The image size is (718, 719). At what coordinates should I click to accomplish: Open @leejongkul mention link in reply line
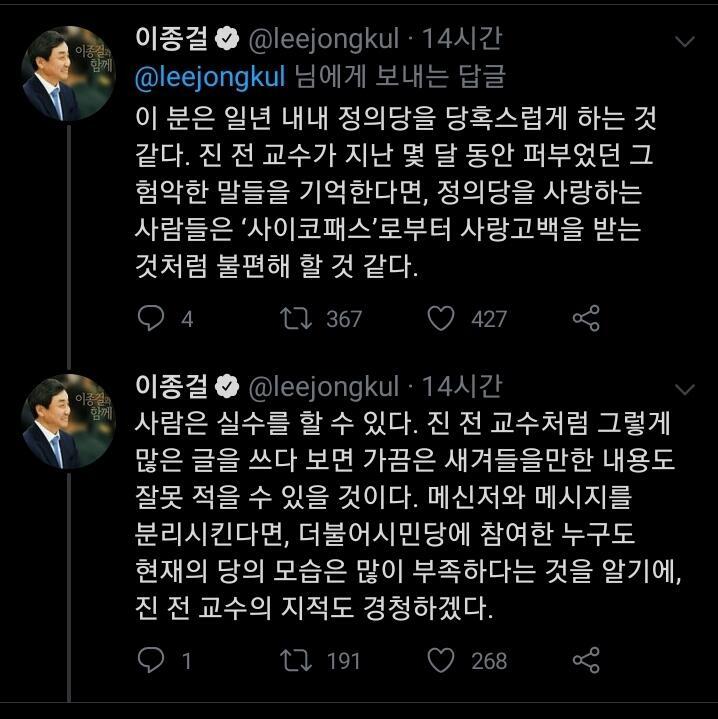(210, 75)
